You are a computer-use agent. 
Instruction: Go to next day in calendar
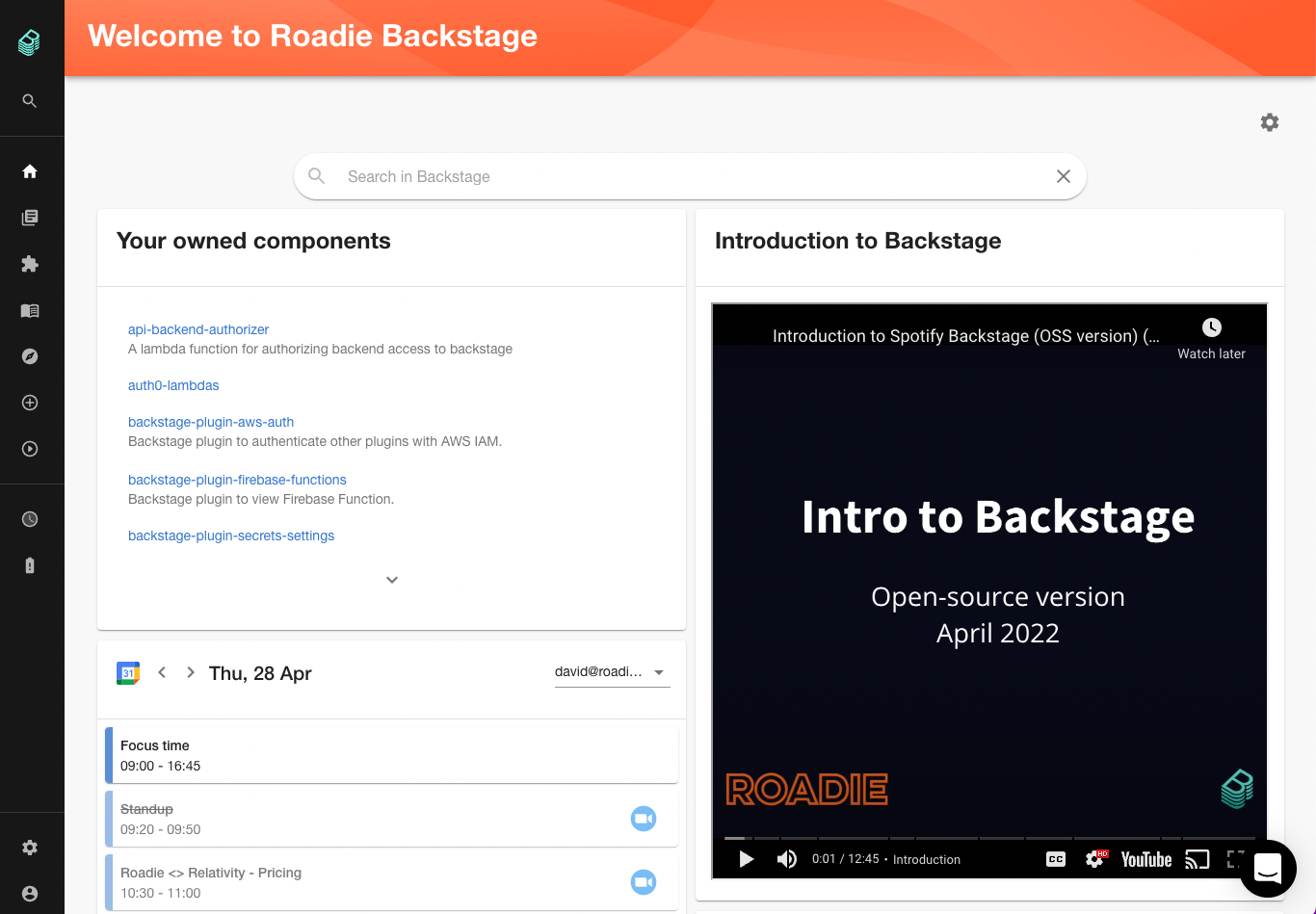[x=191, y=672]
